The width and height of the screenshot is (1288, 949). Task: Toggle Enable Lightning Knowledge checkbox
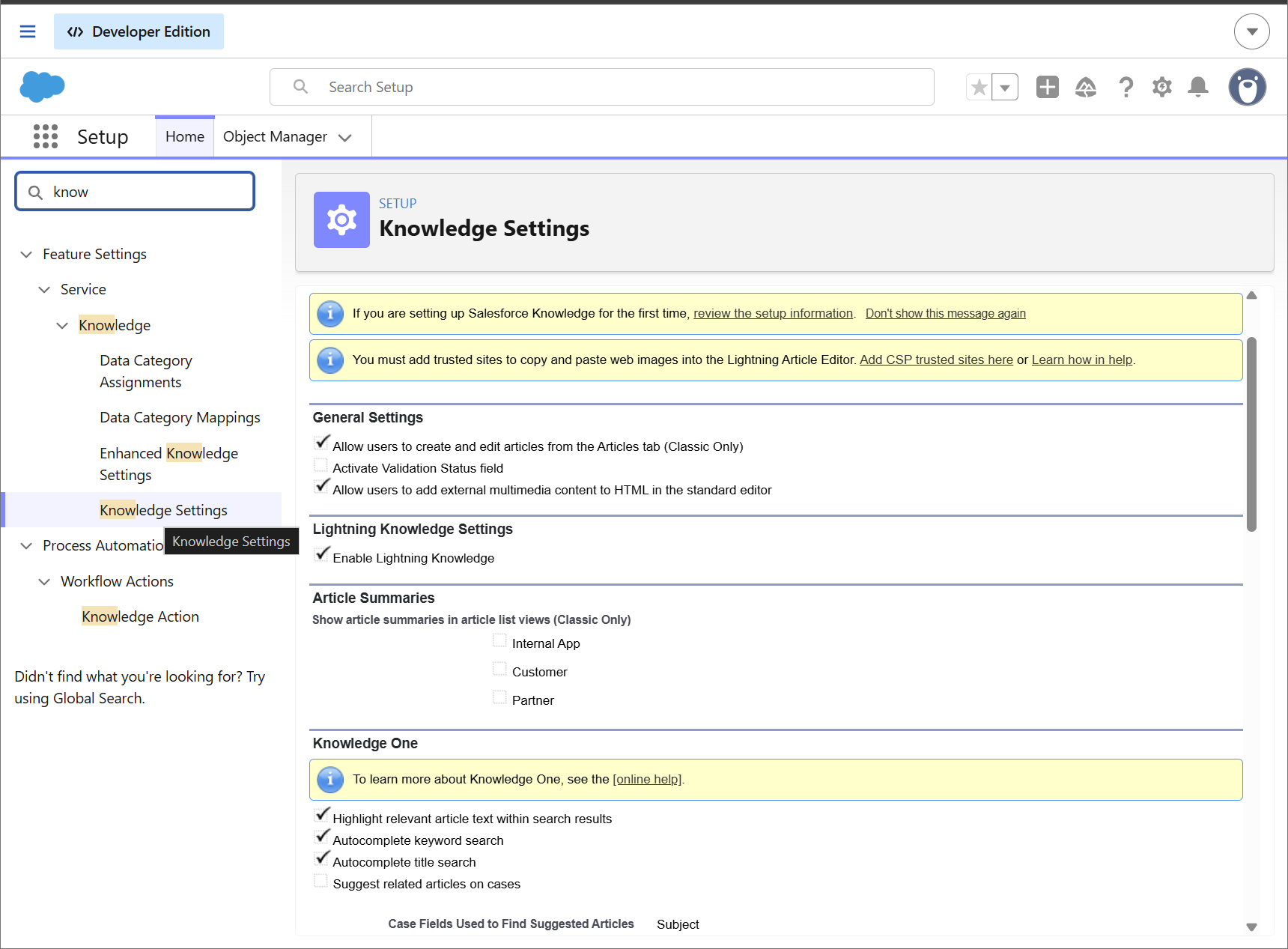pyautogui.click(x=321, y=556)
